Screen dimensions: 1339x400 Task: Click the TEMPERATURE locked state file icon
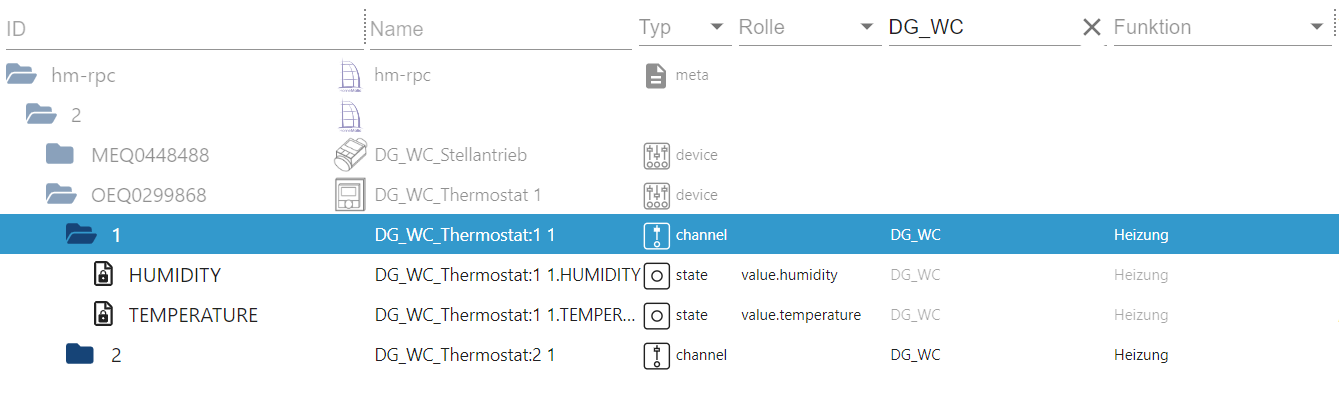(x=102, y=315)
